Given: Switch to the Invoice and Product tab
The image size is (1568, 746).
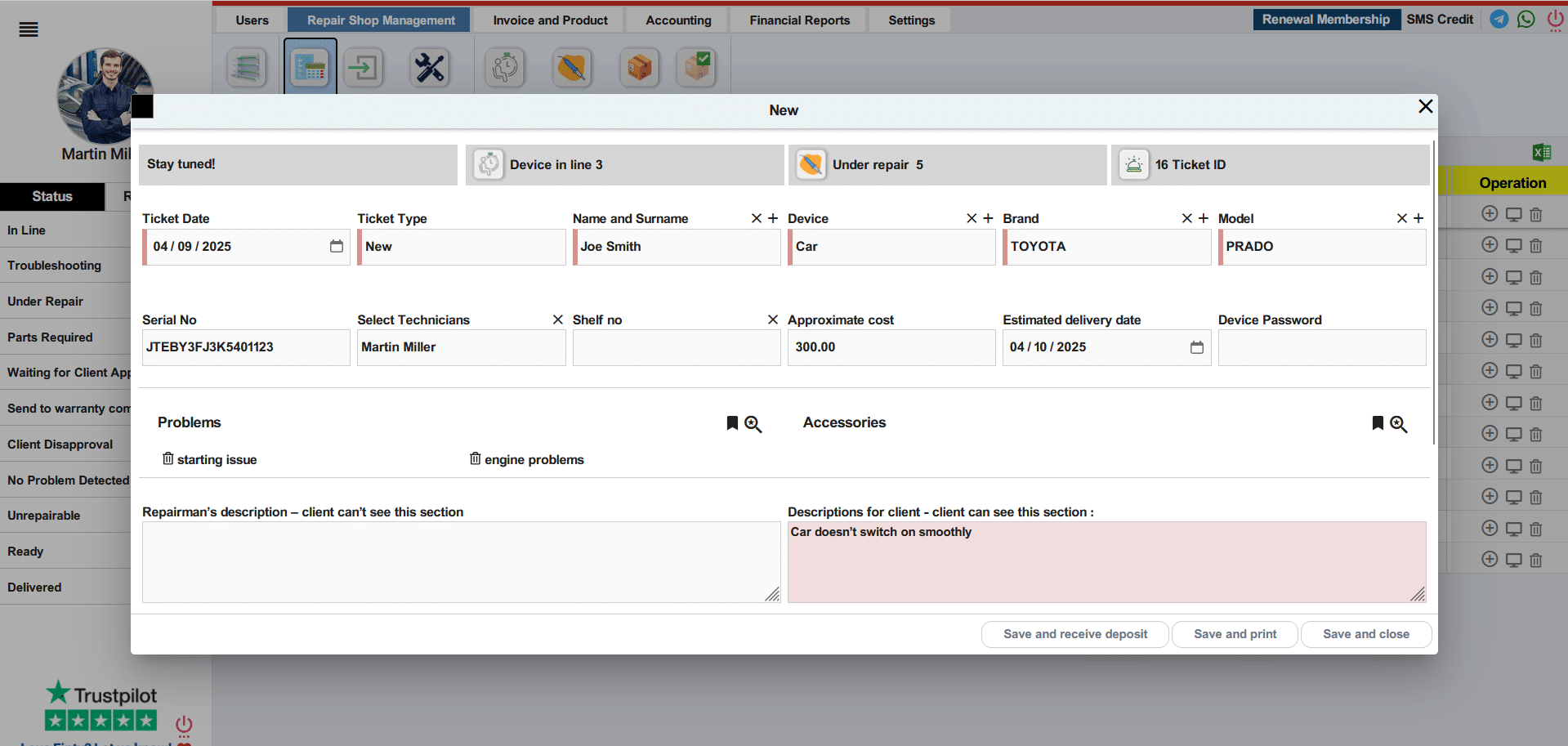Looking at the screenshot, I should click(550, 20).
